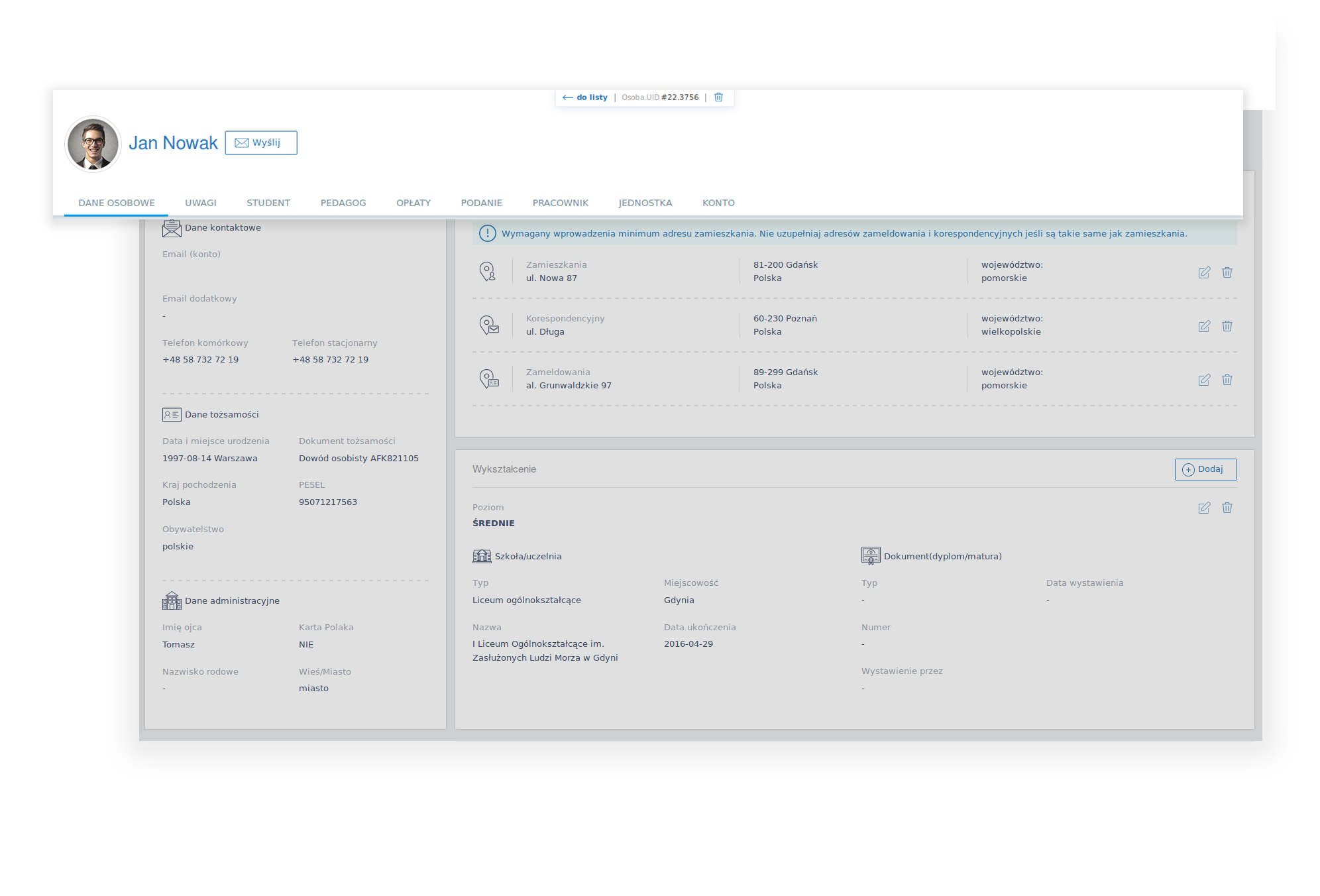Viewport: 1320px width, 896px height.
Task: Open the PRACOWNIK tab
Action: coord(561,203)
